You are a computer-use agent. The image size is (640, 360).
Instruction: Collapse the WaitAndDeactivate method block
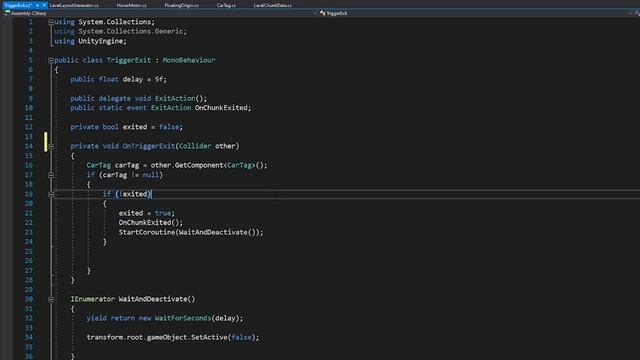click(51, 299)
